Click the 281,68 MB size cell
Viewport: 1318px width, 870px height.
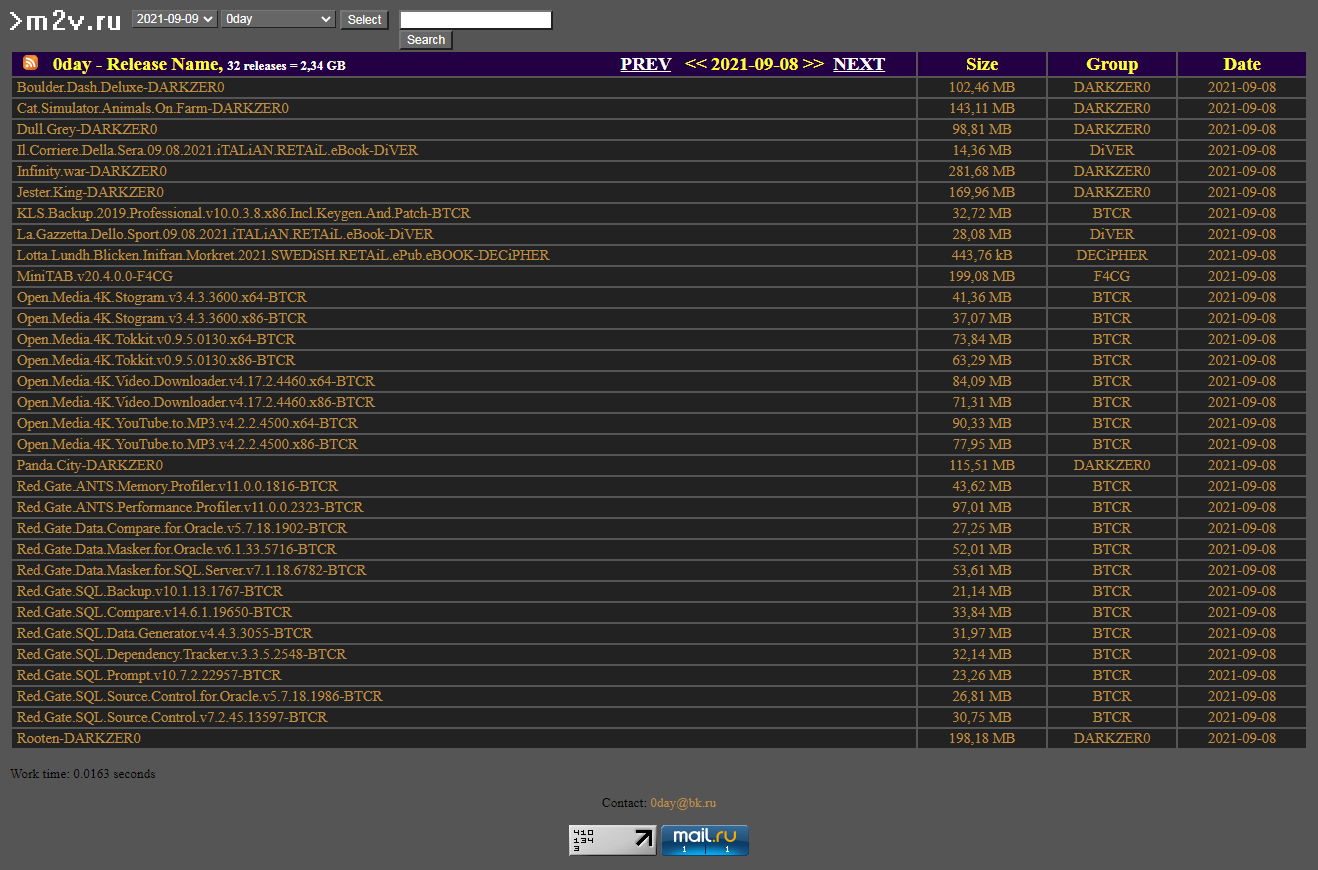pyautogui.click(x=982, y=171)
